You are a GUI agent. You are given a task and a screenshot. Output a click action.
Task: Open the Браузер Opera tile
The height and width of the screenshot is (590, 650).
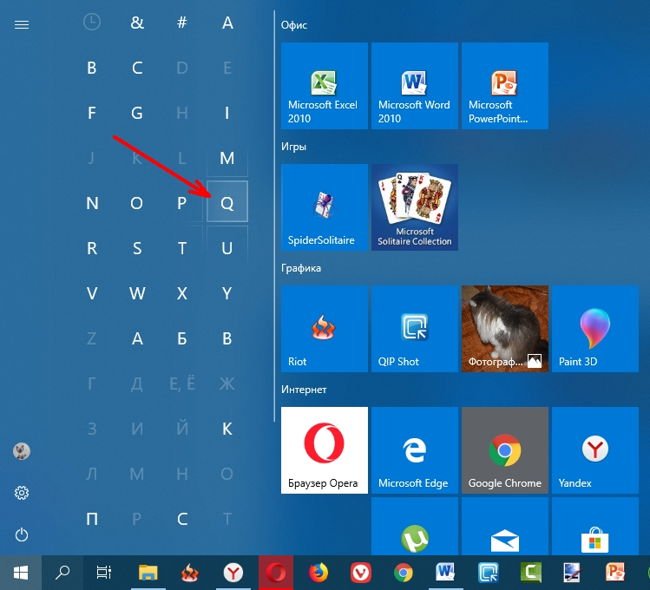(x=324, y=450)
